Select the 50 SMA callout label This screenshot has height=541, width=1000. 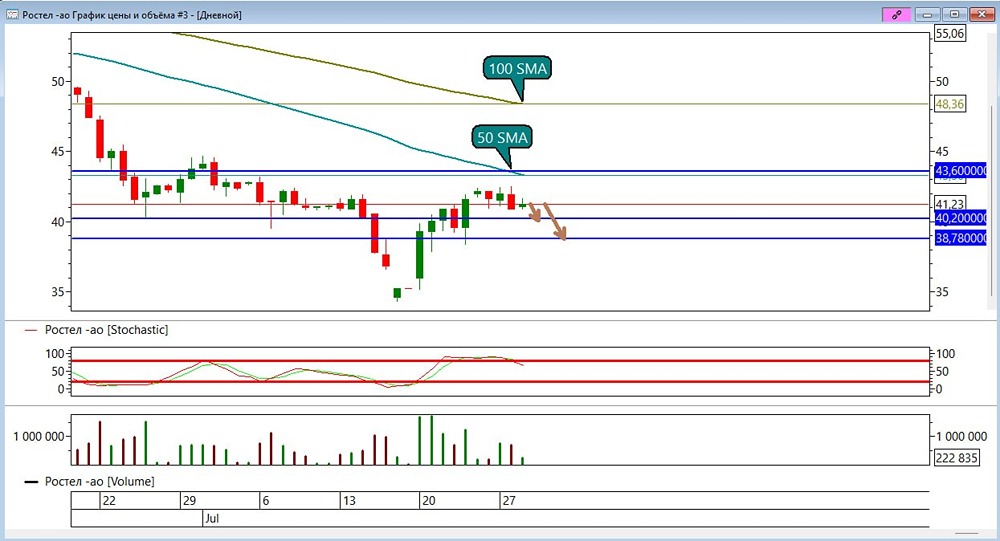tap(503, 137)
